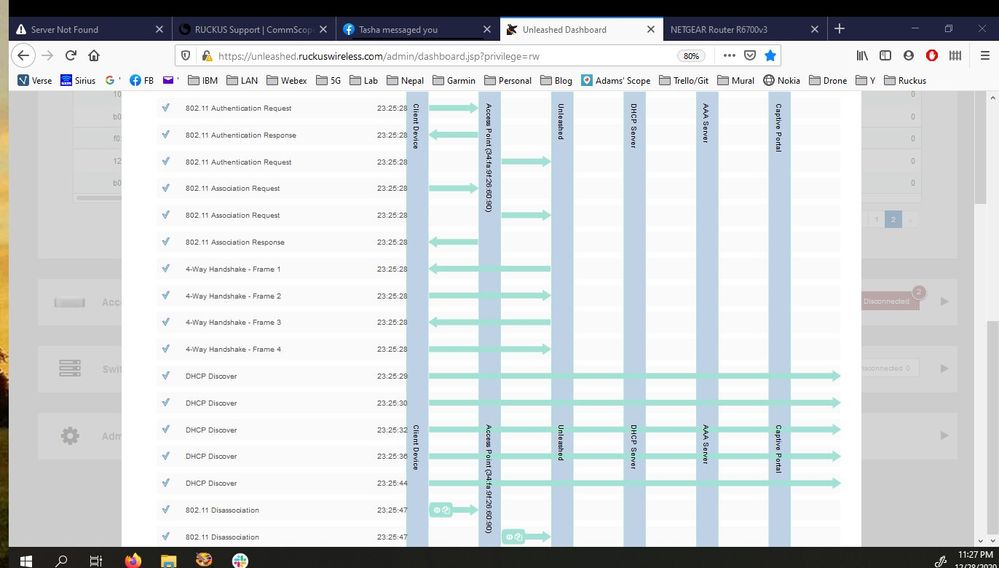999x568 pixels.
Task: Reload the Unleashed Dashboard page
Action: pyautogui.click(x=70, y=56)
